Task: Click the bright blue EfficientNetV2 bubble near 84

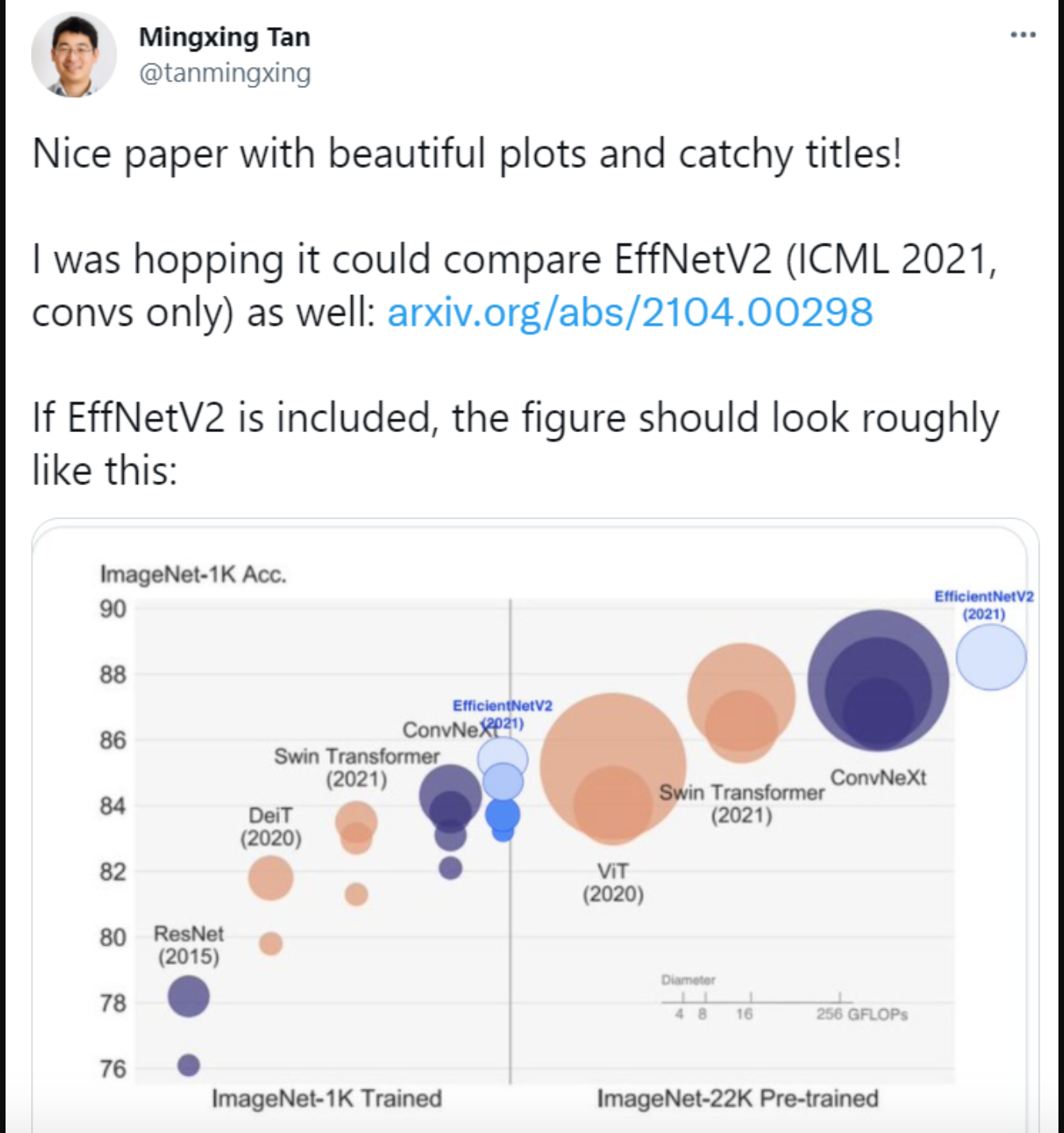Action: click(503, 813)
